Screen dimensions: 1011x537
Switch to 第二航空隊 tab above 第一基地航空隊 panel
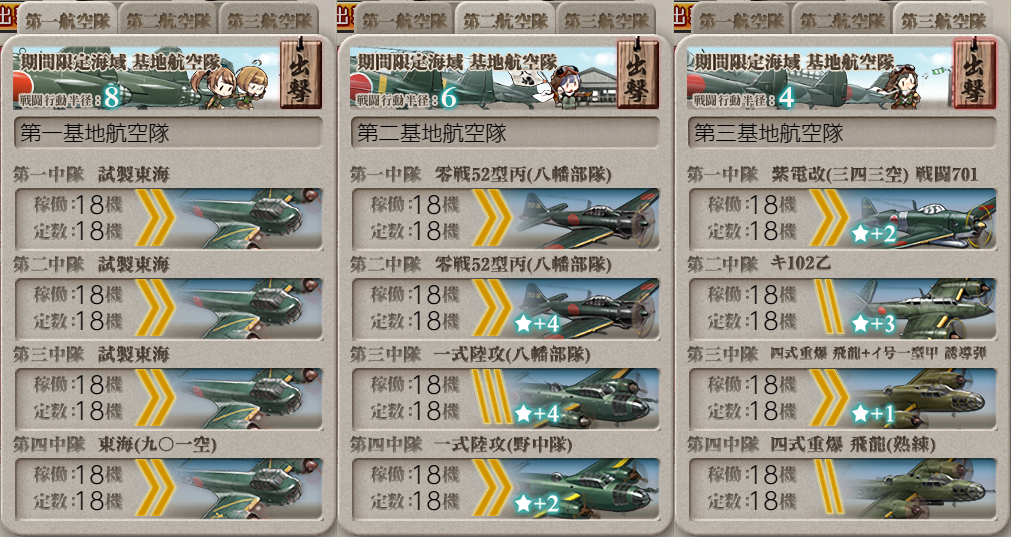coord(168,20)
